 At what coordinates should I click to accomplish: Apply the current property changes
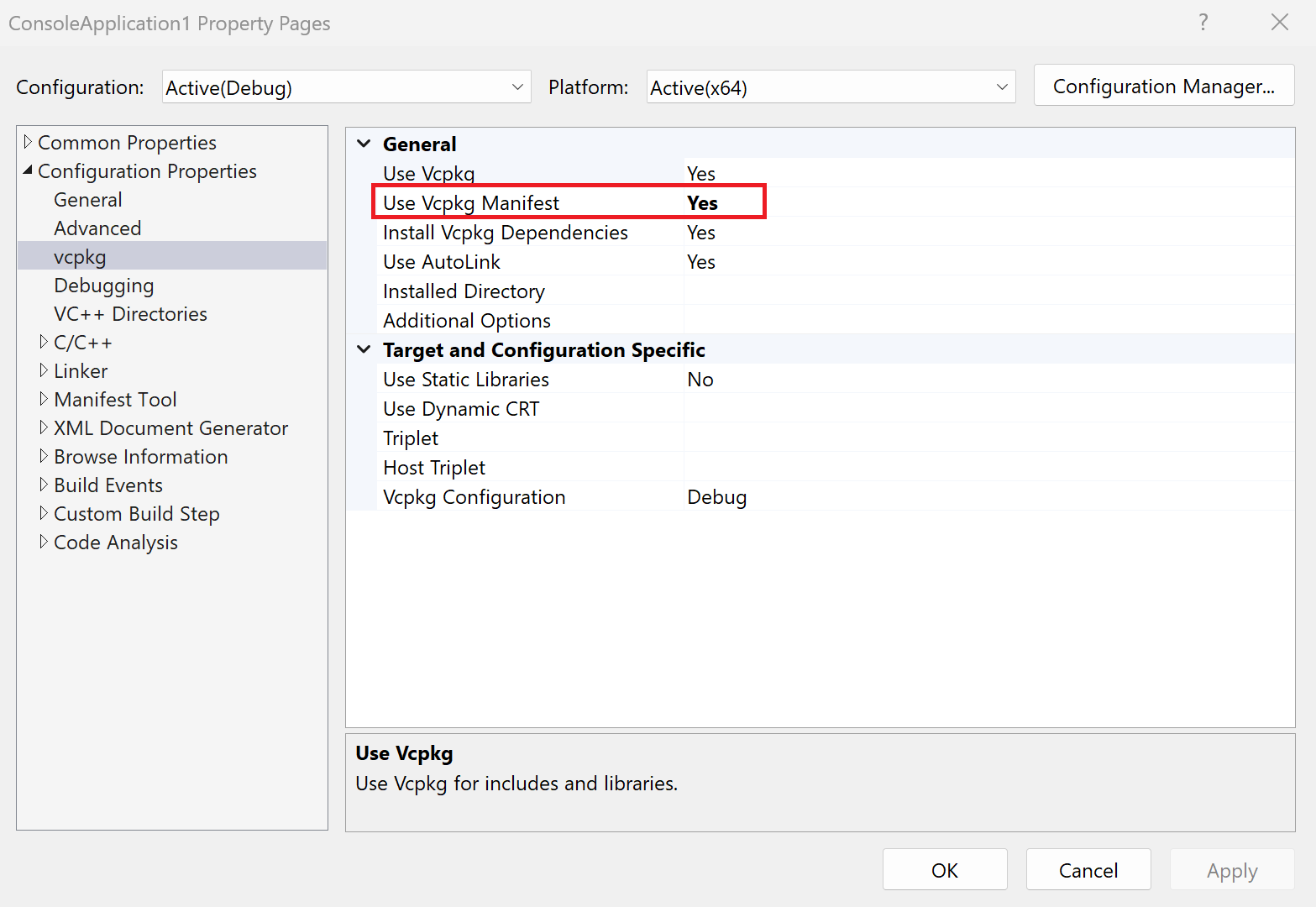(x=1231, y=869)
